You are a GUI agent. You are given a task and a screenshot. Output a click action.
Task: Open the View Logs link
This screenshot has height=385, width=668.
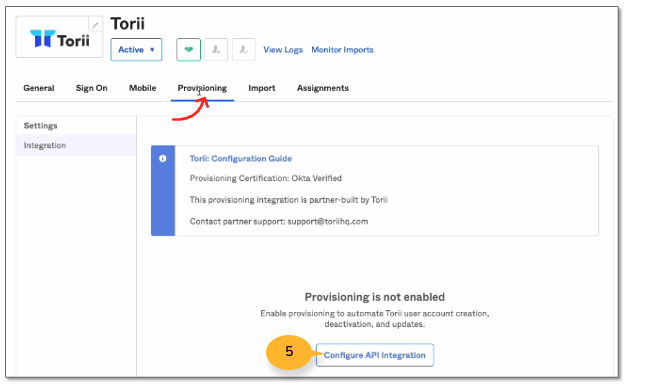click(x=283, y=50)
